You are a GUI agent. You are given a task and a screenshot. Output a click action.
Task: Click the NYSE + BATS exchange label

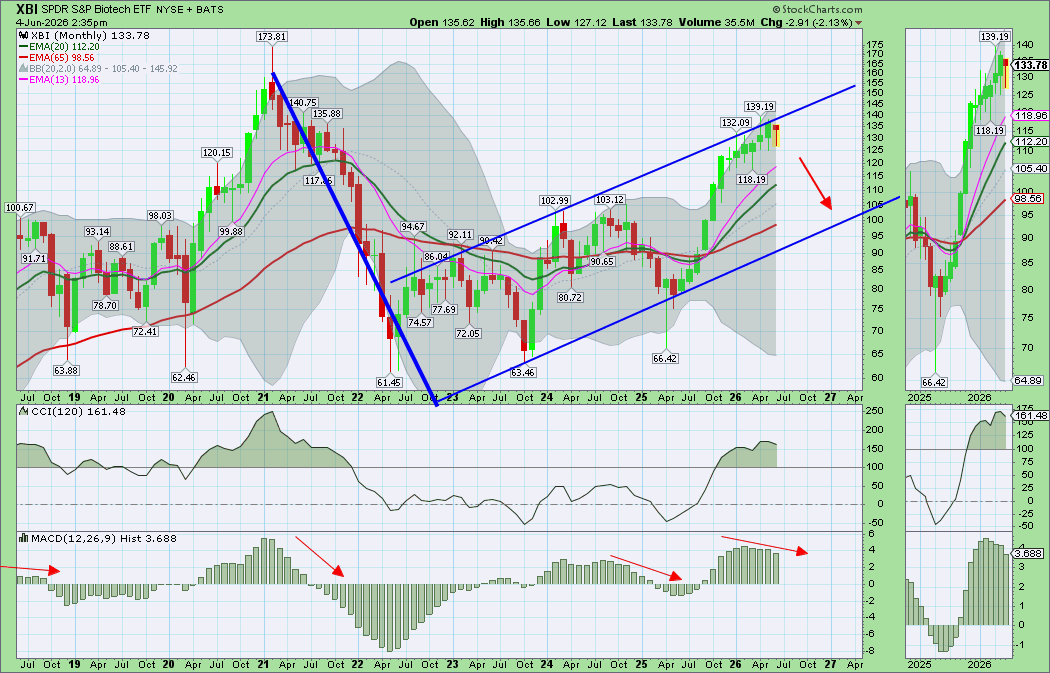point(188,9)
